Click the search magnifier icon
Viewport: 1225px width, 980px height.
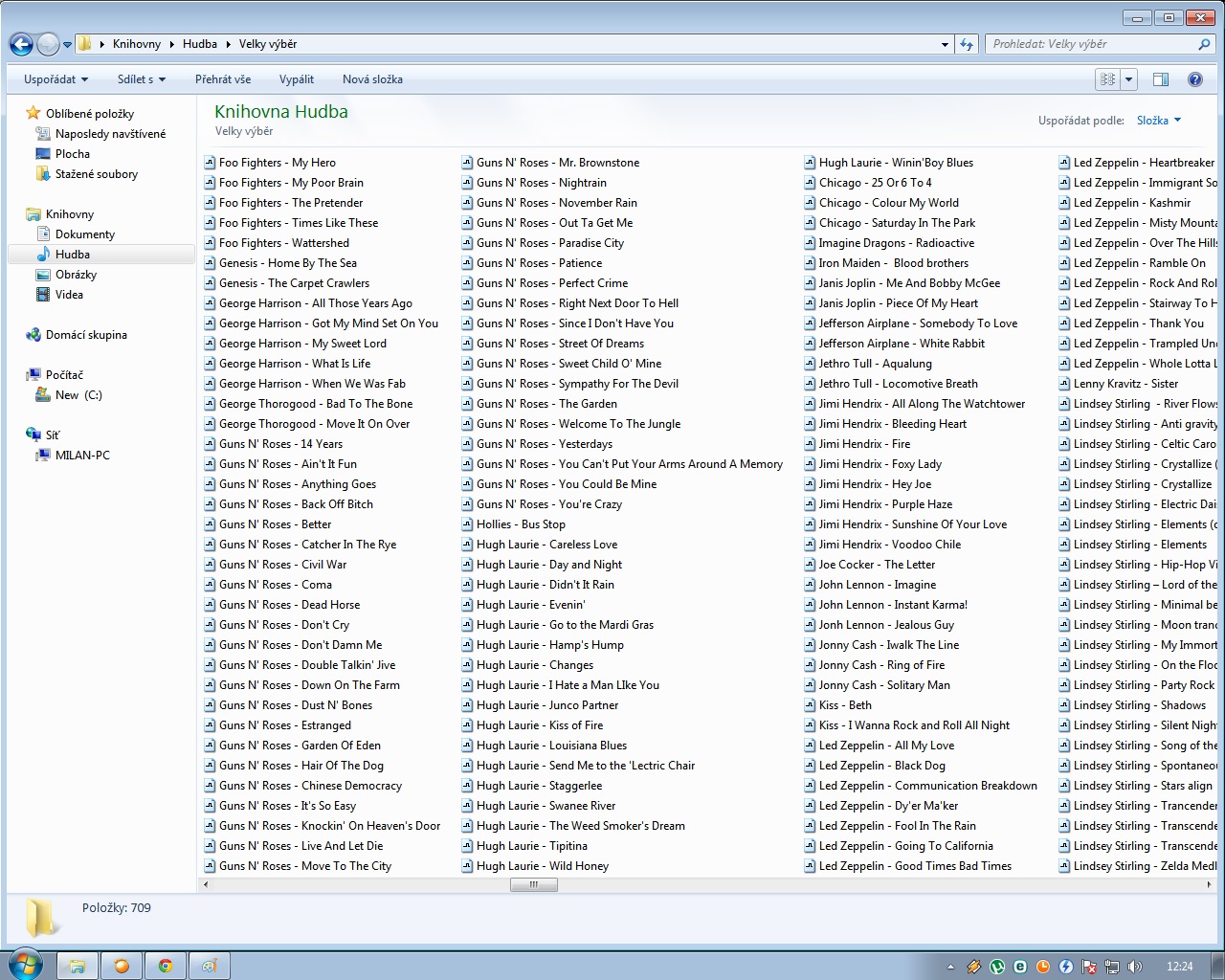[x=1204, y=44]
